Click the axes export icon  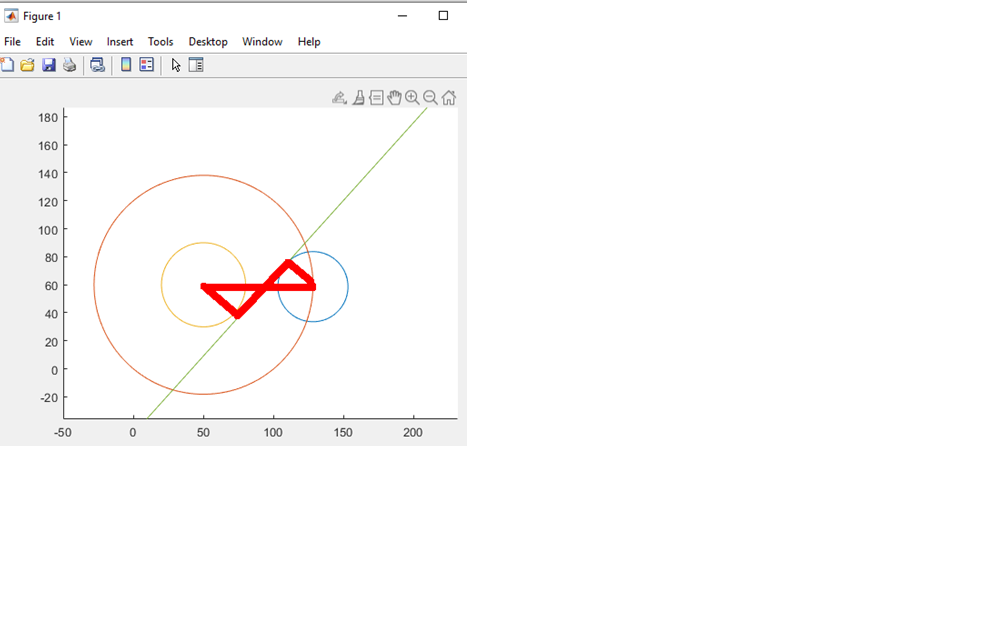coord(339,98)
